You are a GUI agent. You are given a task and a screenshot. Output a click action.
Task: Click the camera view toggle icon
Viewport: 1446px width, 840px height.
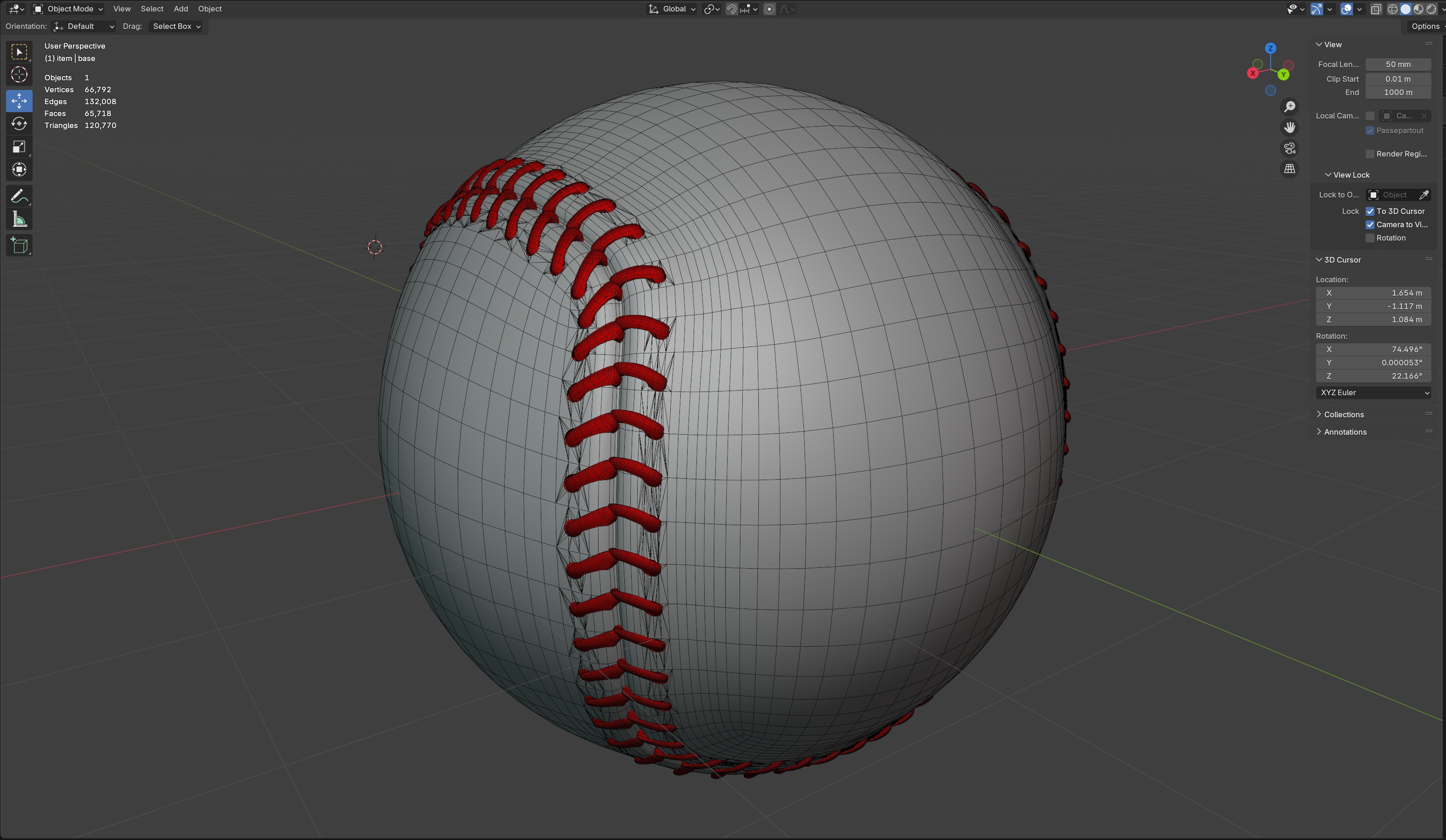pos(1289,149)
